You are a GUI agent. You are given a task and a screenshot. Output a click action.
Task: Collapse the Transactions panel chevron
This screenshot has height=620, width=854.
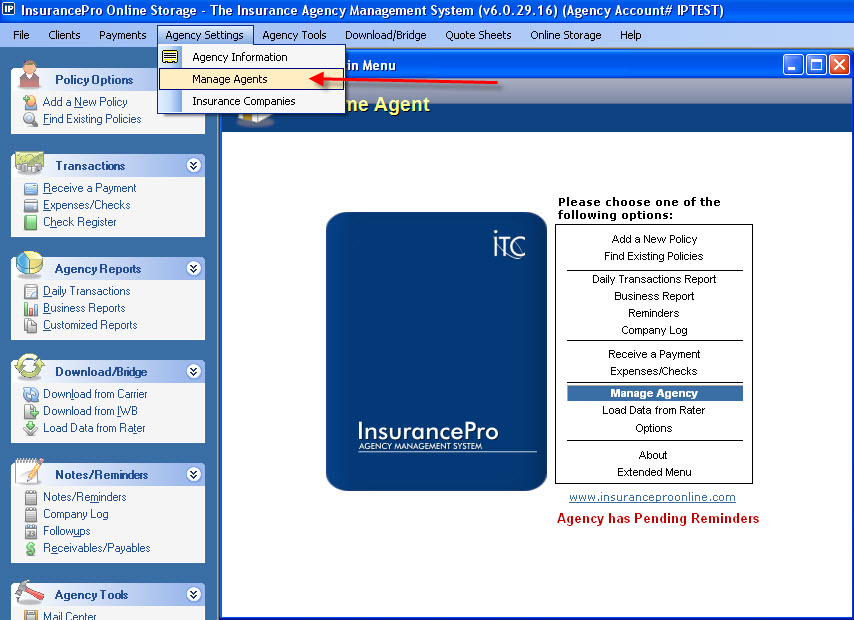[x=193, y=165]
